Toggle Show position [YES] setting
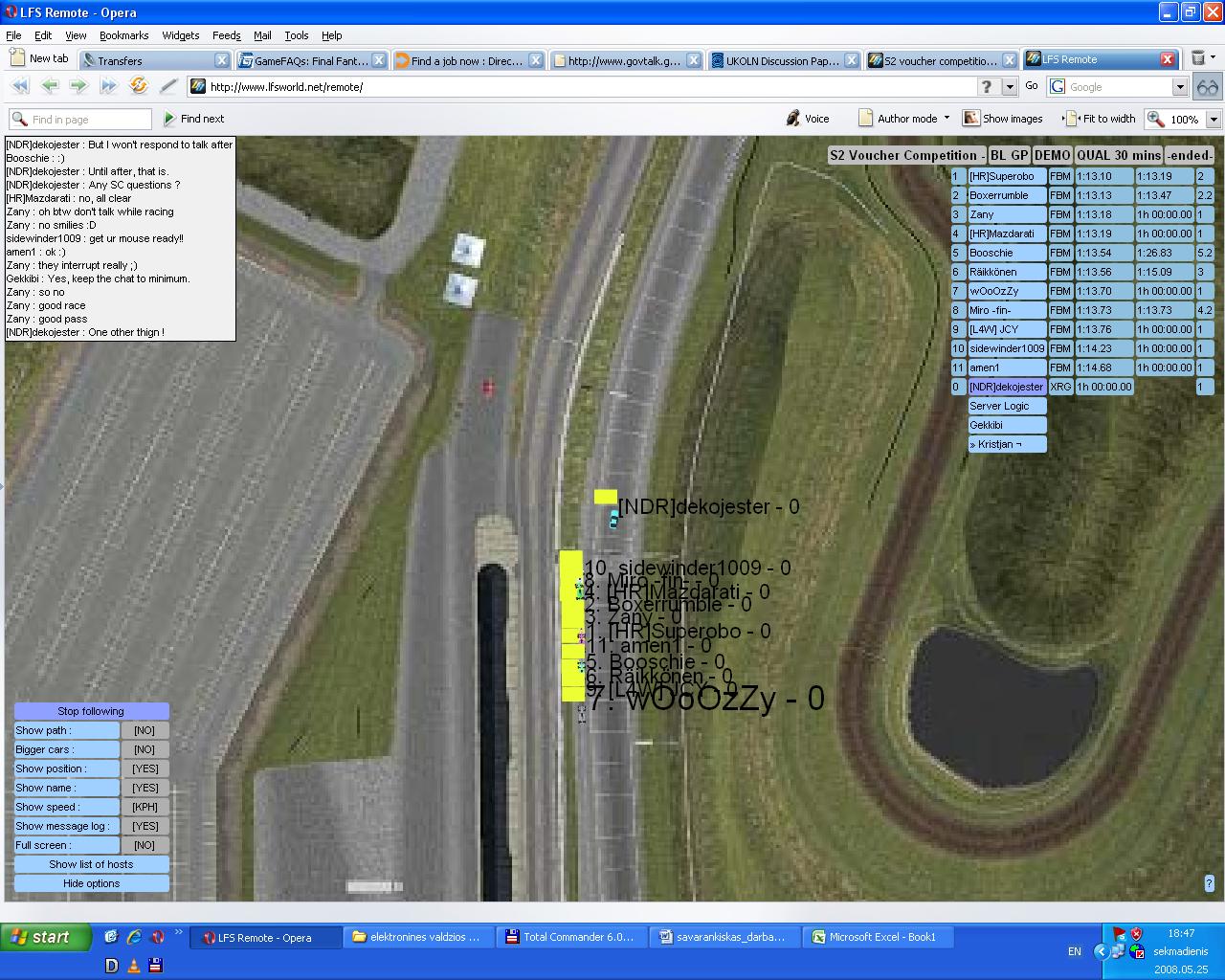This screenshot has height=980, width=1225. [145, 768]
